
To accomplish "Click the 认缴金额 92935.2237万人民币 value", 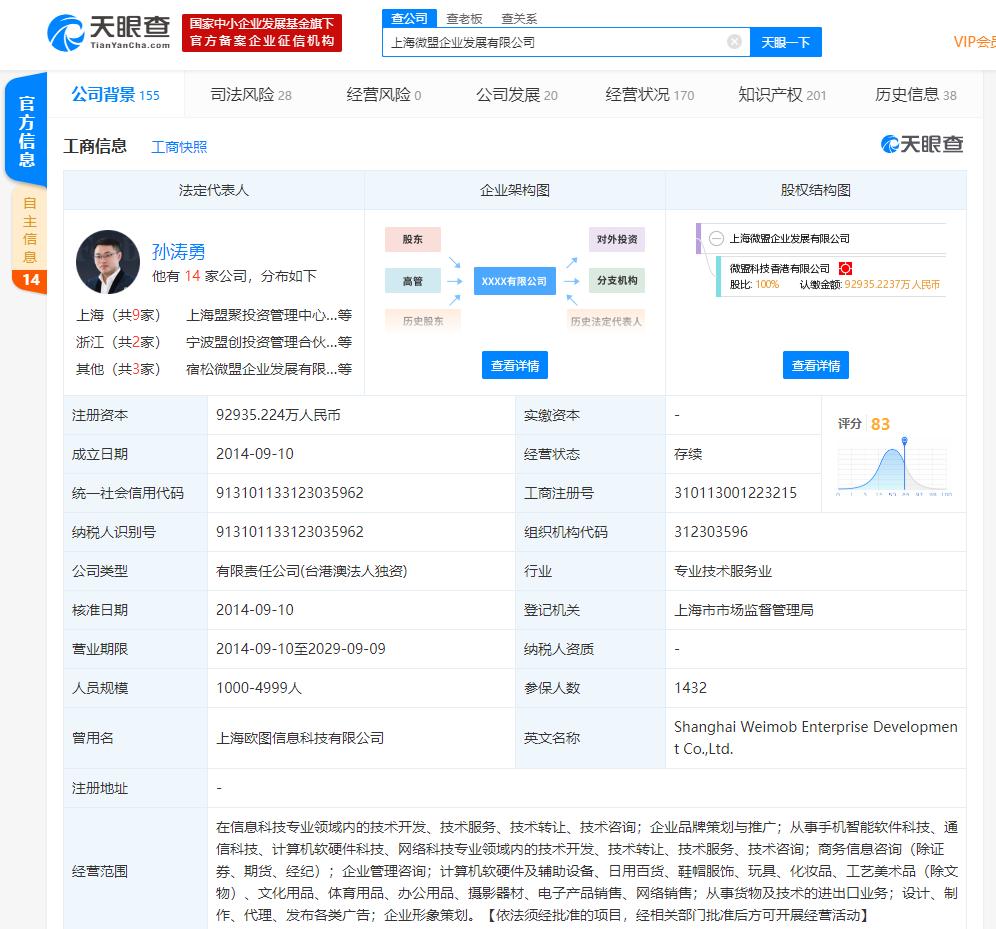I will click(x=892, y=284).
